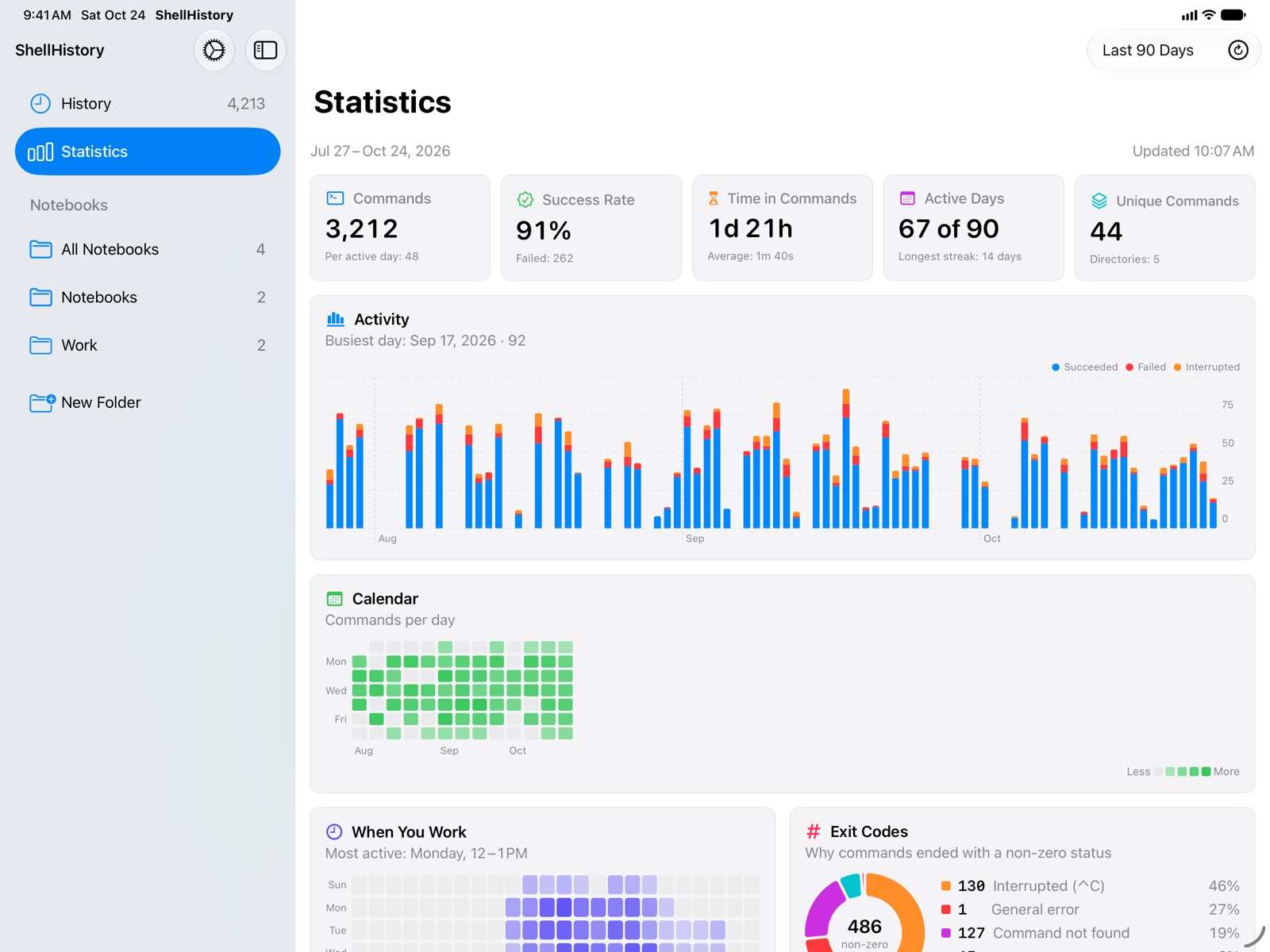1270x952 pixels.
Task: Click the battery icon in the status bar
Action: click(x=1233, y=15)
